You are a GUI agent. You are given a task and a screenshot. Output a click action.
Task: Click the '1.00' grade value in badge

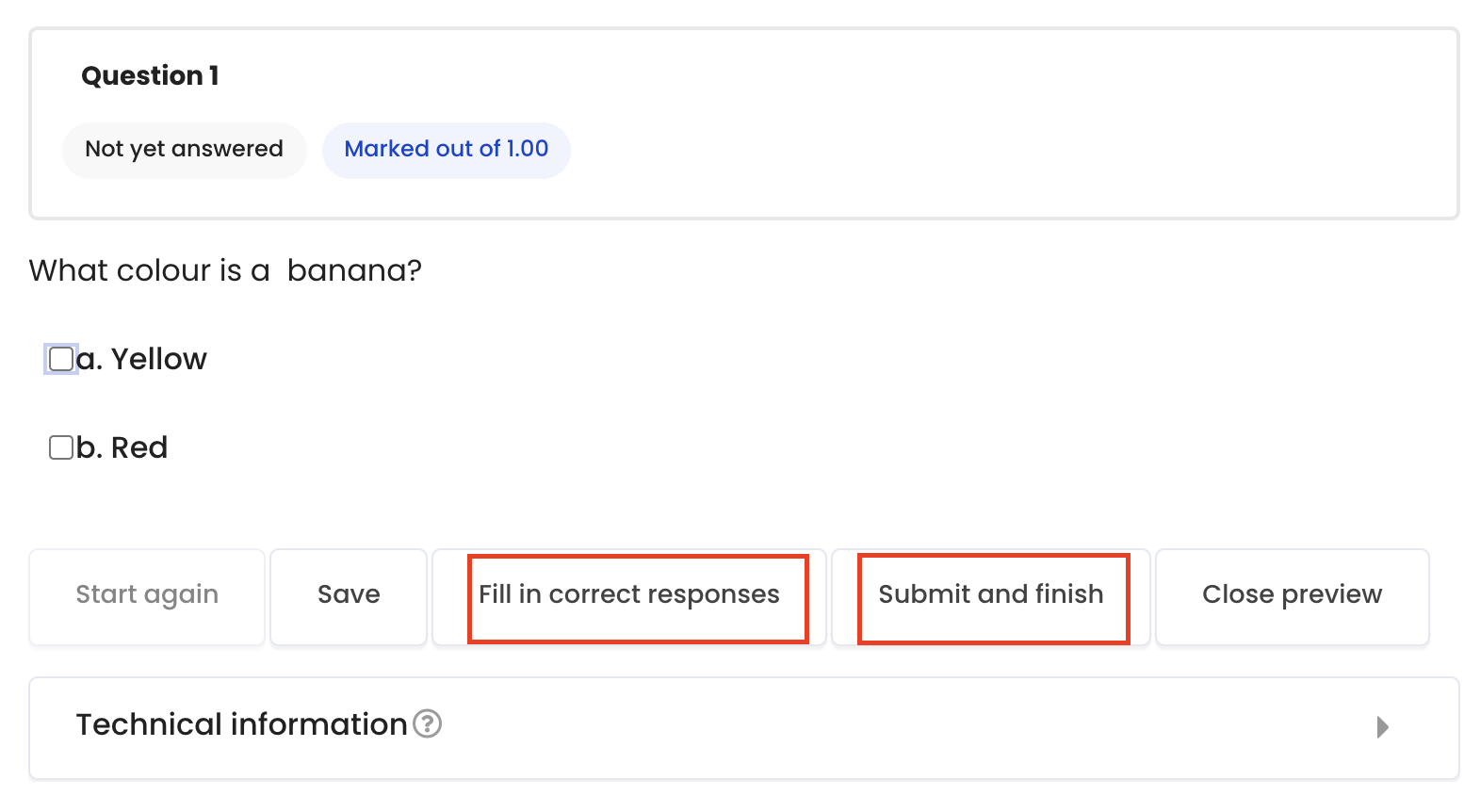tap(528, 149)
